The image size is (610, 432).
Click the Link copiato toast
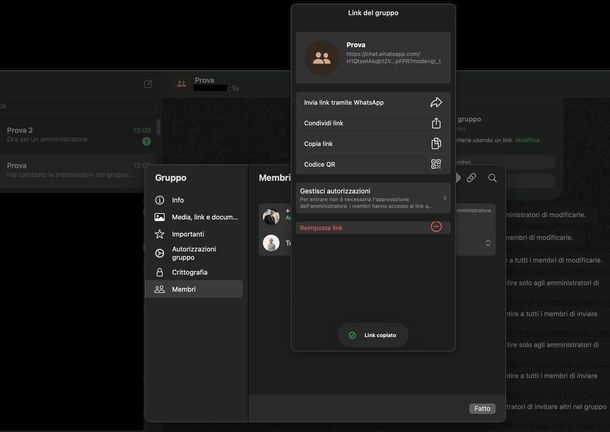click(373, 335)
